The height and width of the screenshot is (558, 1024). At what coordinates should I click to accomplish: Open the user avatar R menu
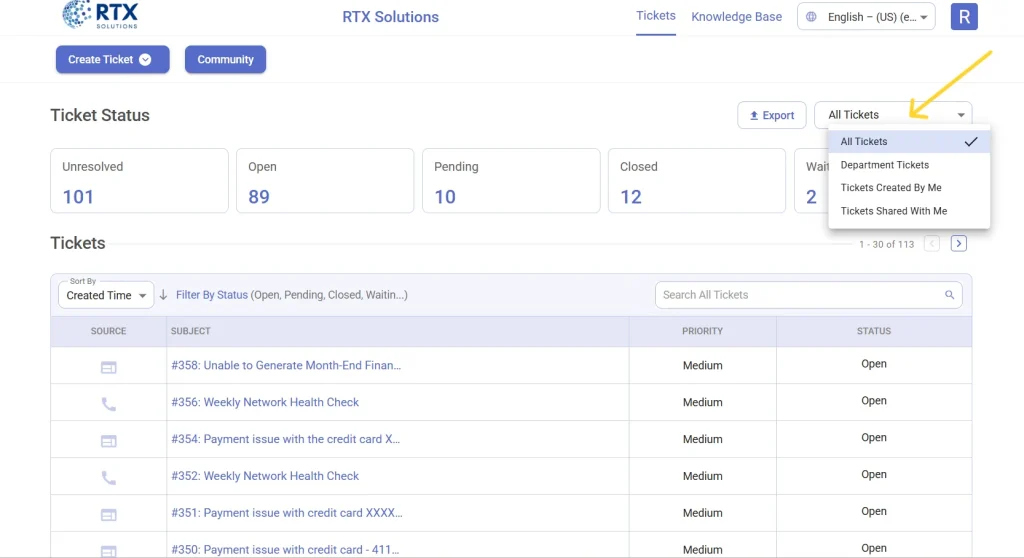964,17
